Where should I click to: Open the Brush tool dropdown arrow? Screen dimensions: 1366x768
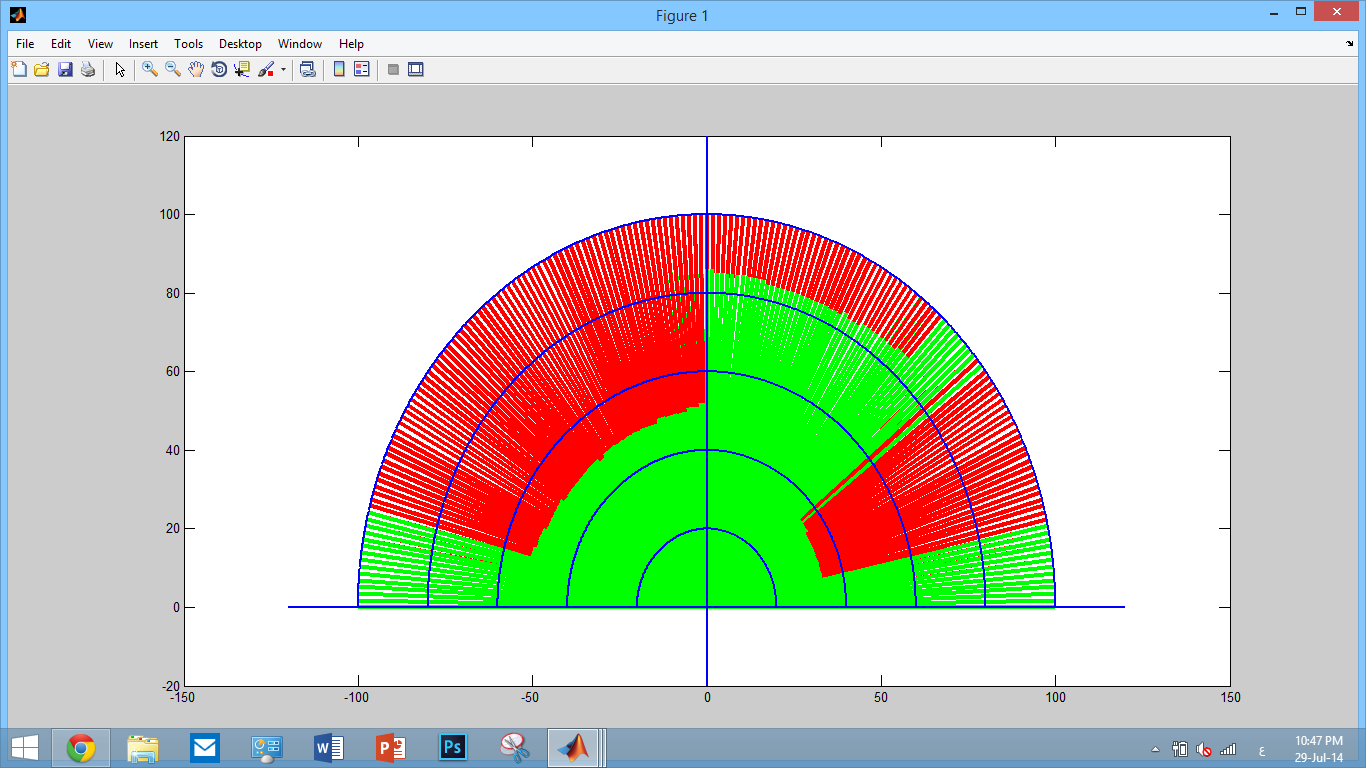[x=282, y=70]
